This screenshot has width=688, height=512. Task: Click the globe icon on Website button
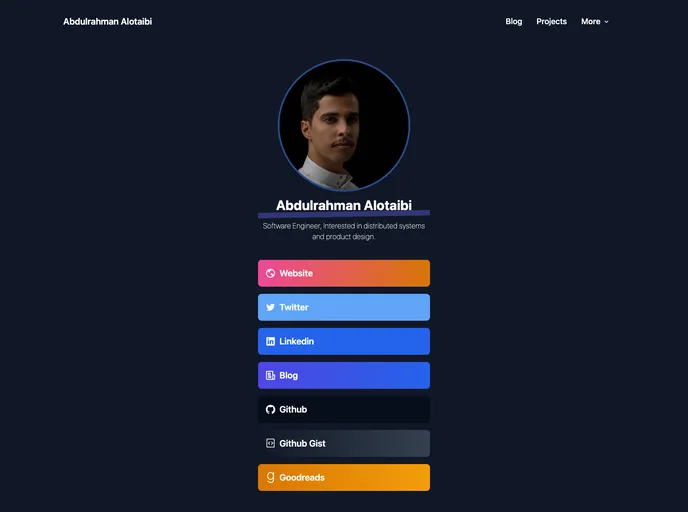click(x=270, y=273)
